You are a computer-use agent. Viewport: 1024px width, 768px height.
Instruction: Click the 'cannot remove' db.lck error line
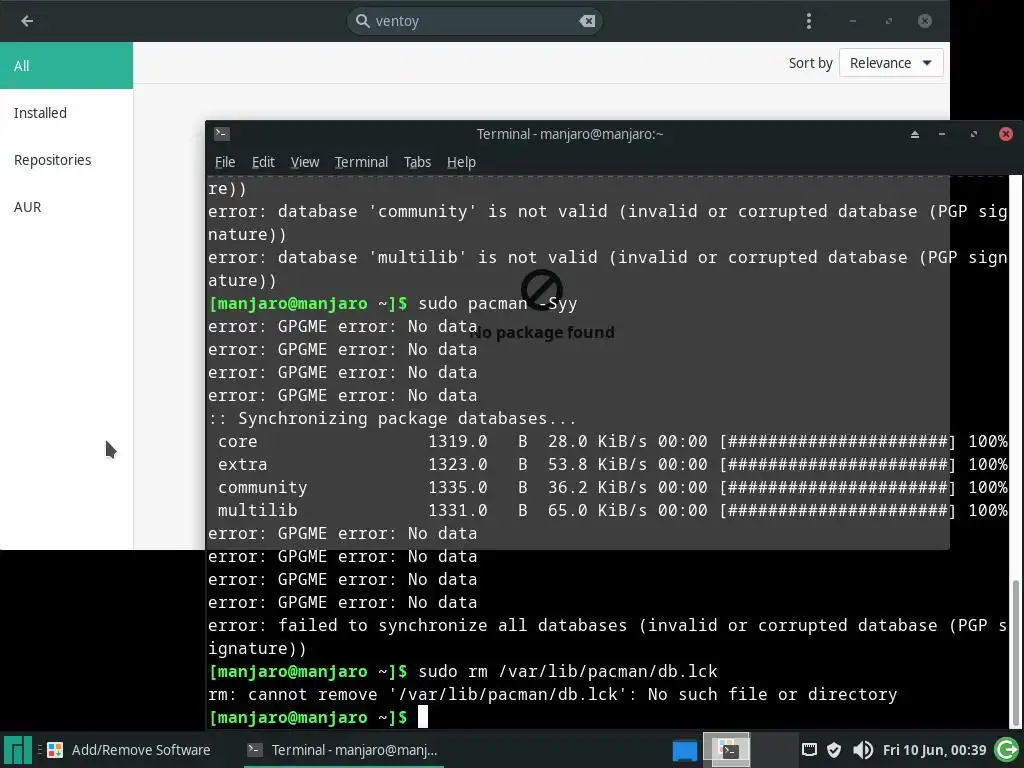pos(552,694)
